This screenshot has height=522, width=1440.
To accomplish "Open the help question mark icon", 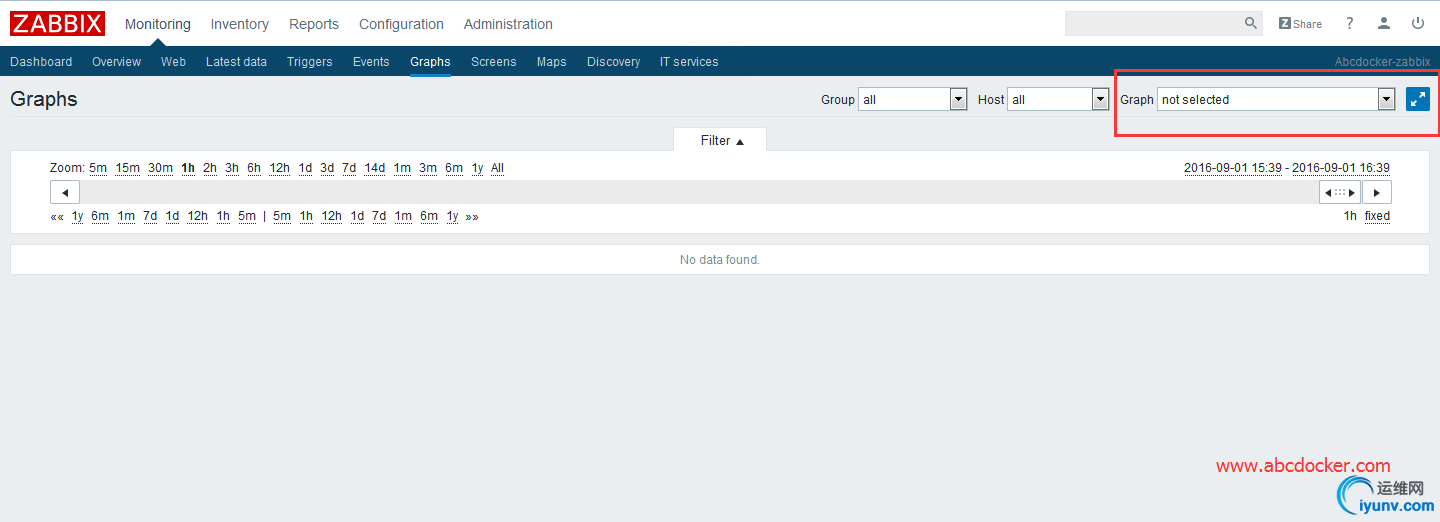I will pos(1349,23).
